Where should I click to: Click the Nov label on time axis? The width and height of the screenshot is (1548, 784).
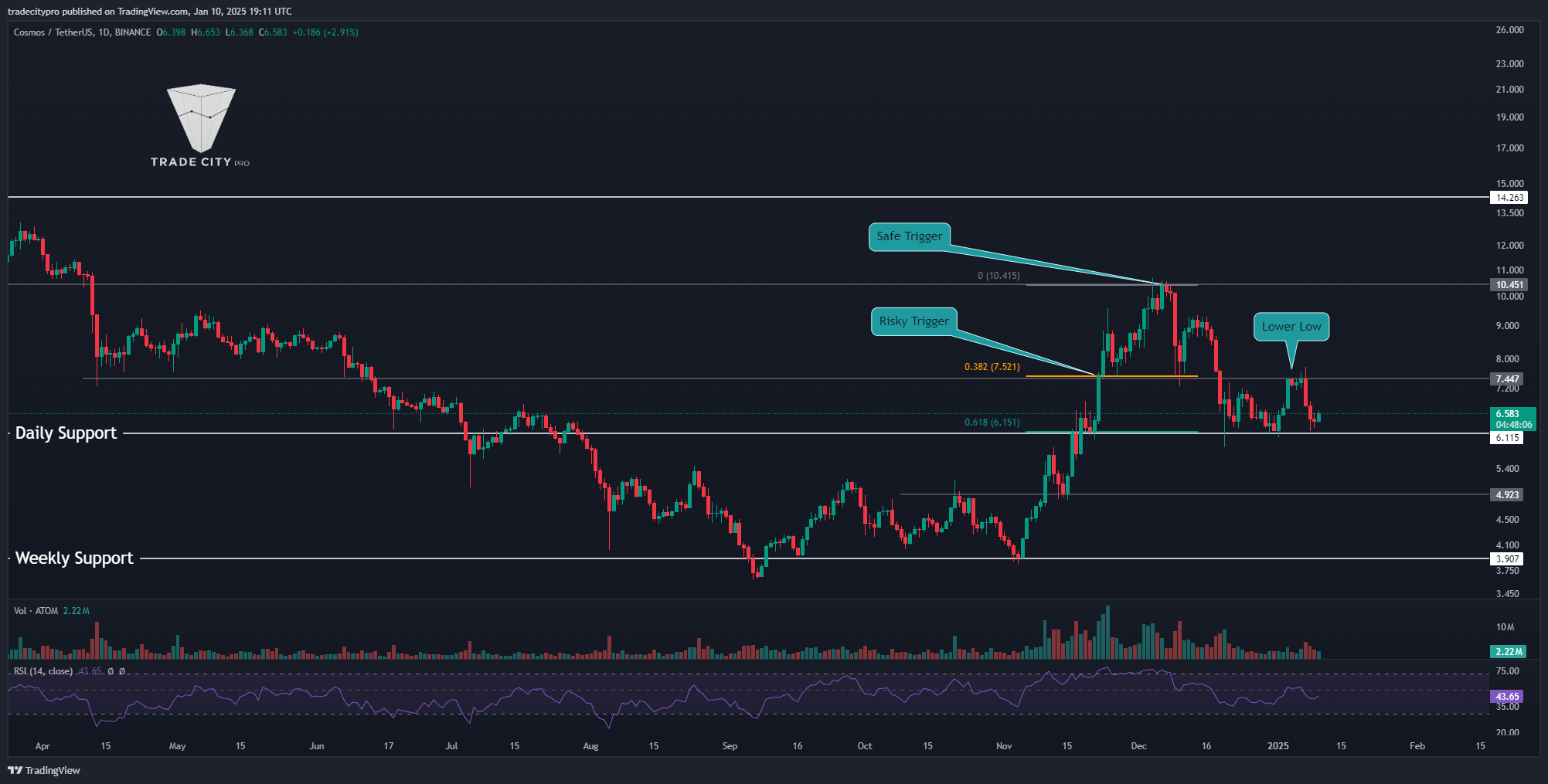[1004, 746]
